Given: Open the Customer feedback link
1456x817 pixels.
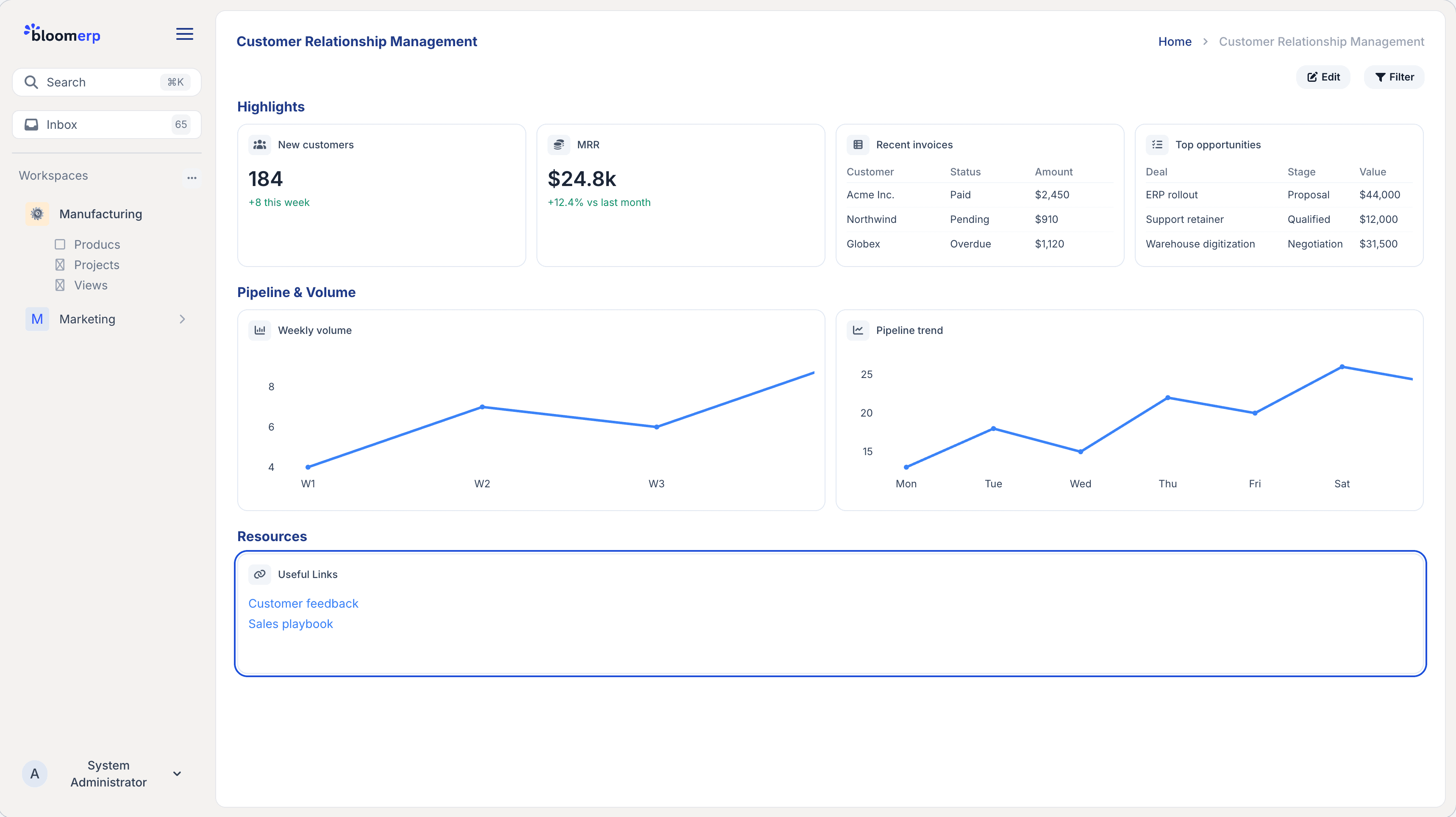Looking at the screenshot, I should point(303,603).
